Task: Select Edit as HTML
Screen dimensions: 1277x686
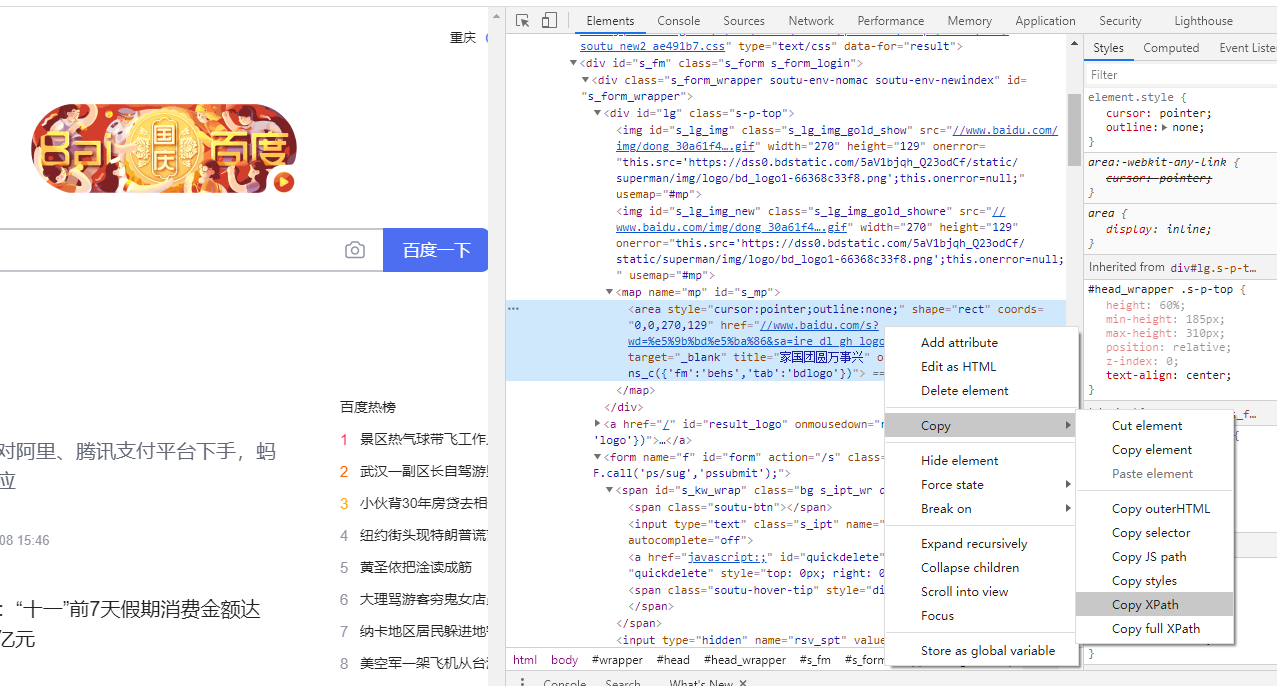Action: [980, 367]
